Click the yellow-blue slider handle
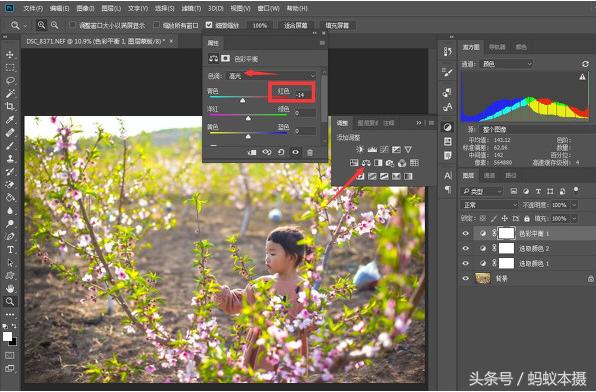The width and height of the screenshot is (596, 392). point(248,136)
